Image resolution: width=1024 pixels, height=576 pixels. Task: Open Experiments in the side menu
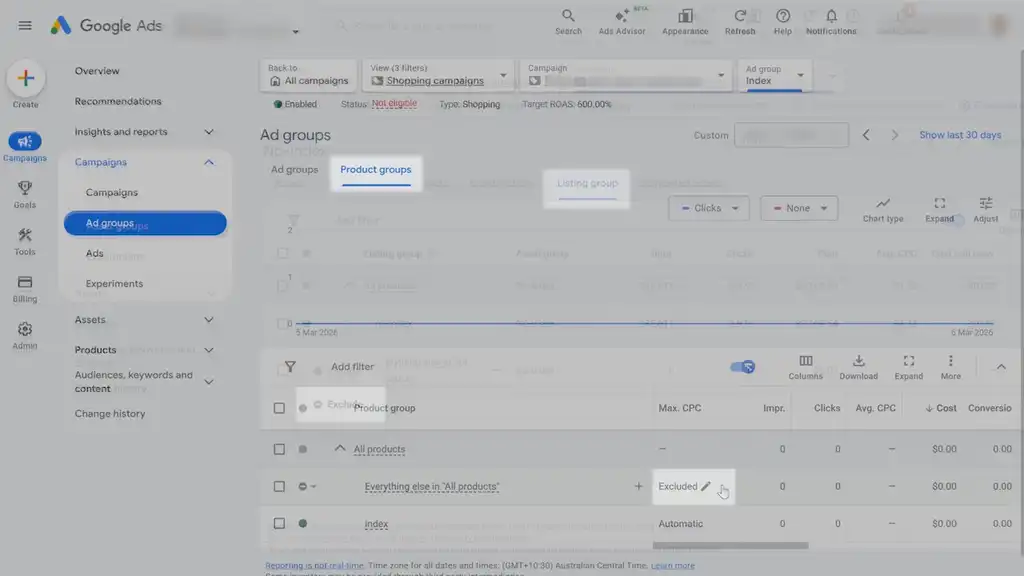(114, 283)
